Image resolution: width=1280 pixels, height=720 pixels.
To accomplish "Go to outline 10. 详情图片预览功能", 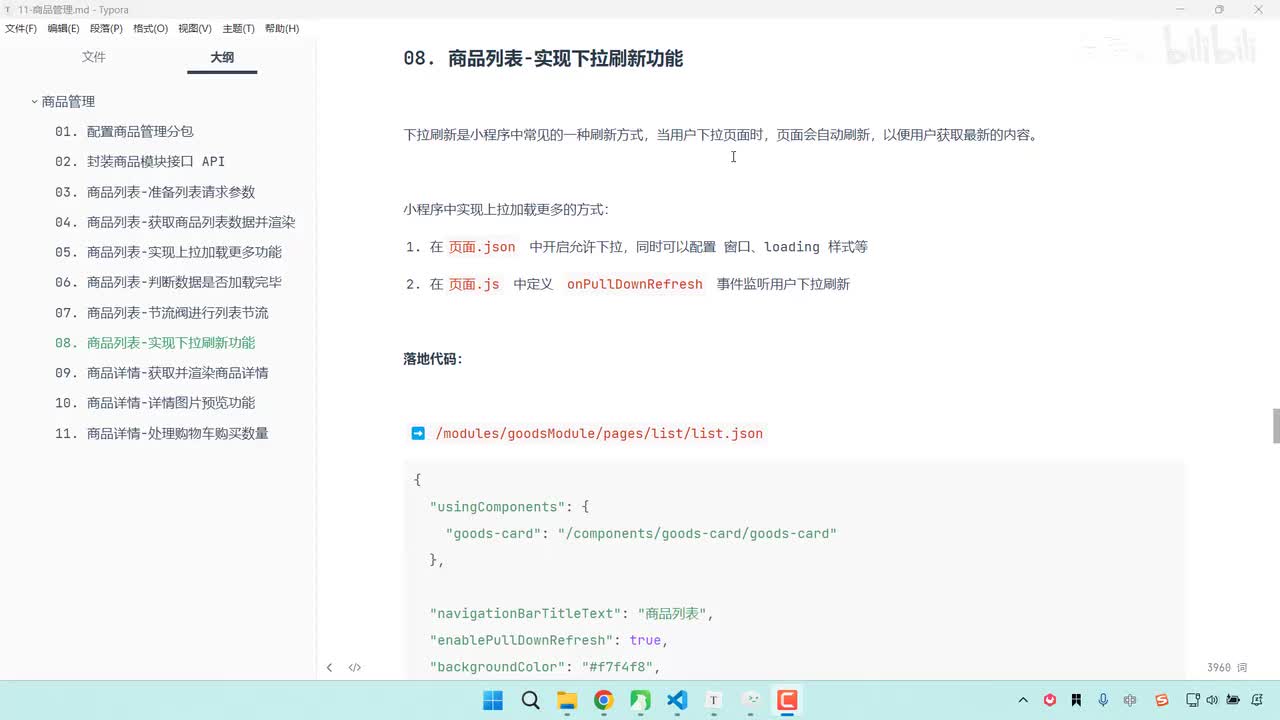I will coord(155,402).
